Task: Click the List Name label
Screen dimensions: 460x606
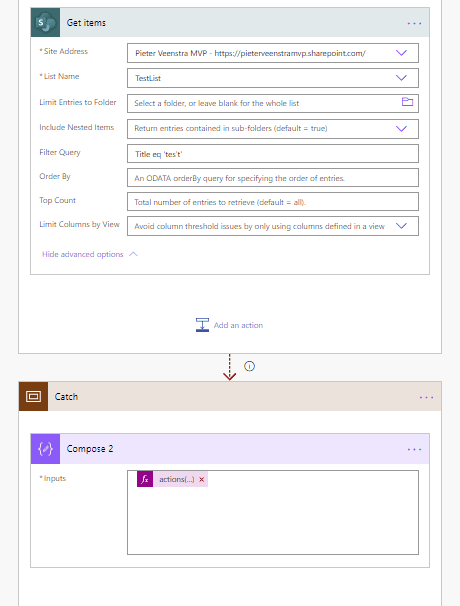Action: pos(60,77)
